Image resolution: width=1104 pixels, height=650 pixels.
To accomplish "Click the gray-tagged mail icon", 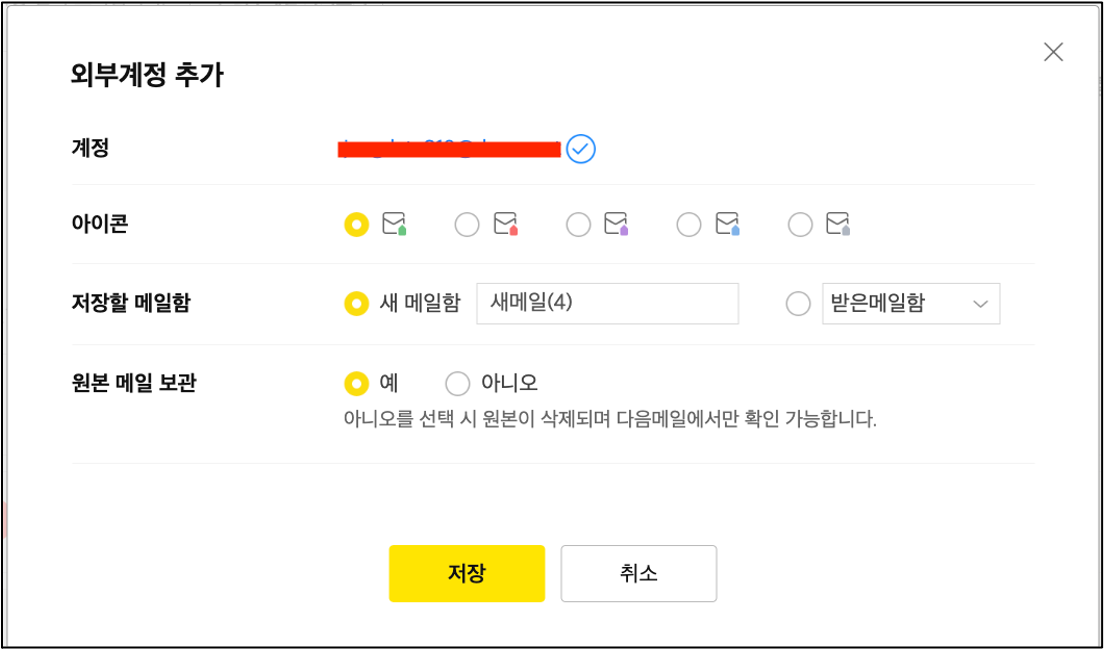I will point(838,224).
